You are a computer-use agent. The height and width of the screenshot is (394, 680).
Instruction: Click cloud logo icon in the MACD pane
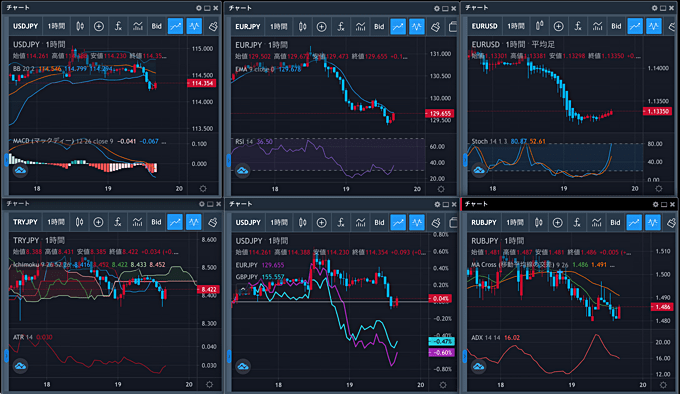coord(20,170)
